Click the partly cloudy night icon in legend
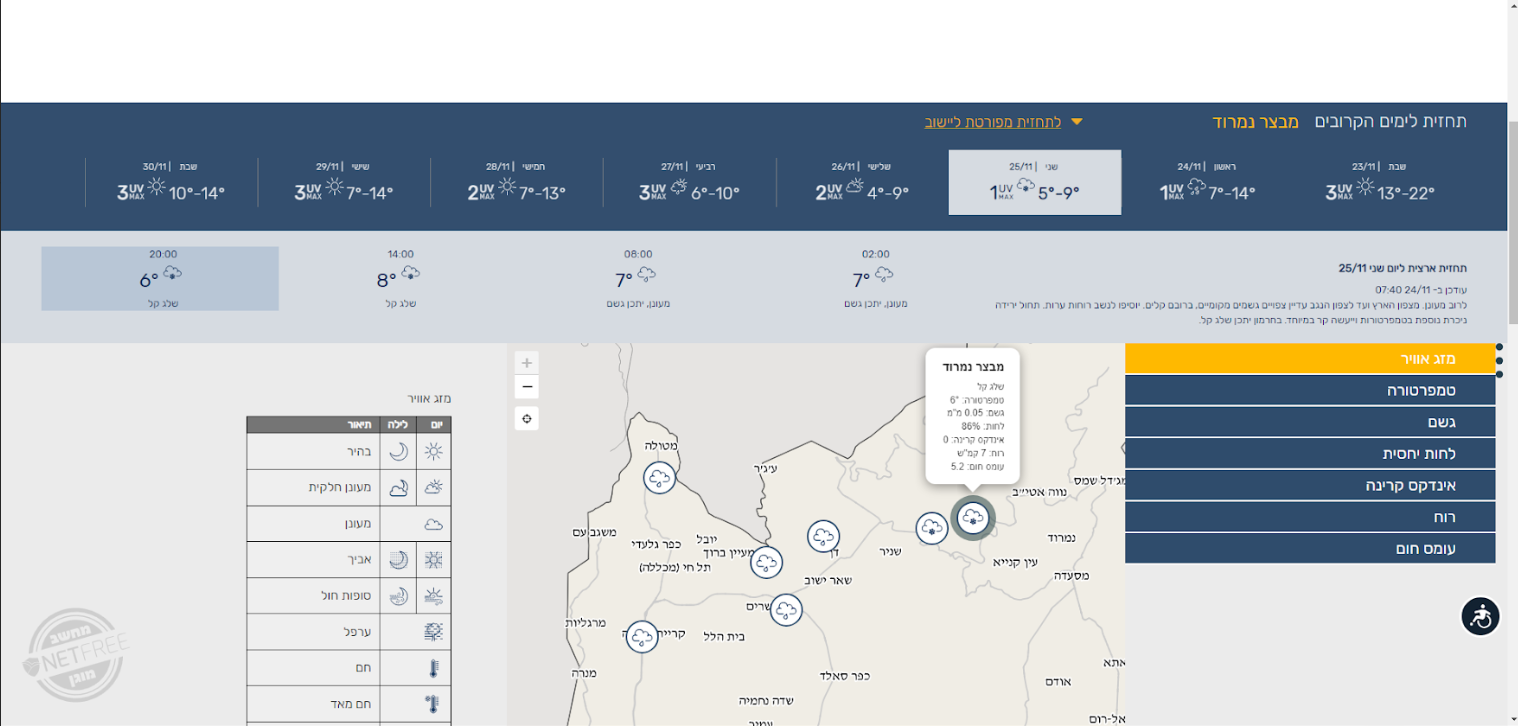The width and height of the screenshot is (1518, 726). click(398, 487)
